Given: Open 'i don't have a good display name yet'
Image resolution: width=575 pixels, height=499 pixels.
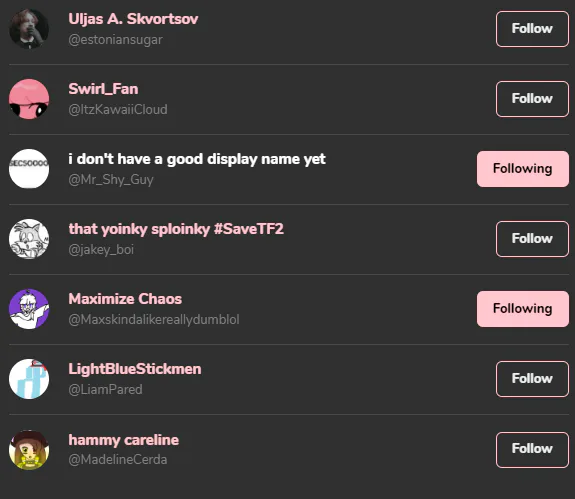Looking at the screenshot, I should [x=197, y=159].
